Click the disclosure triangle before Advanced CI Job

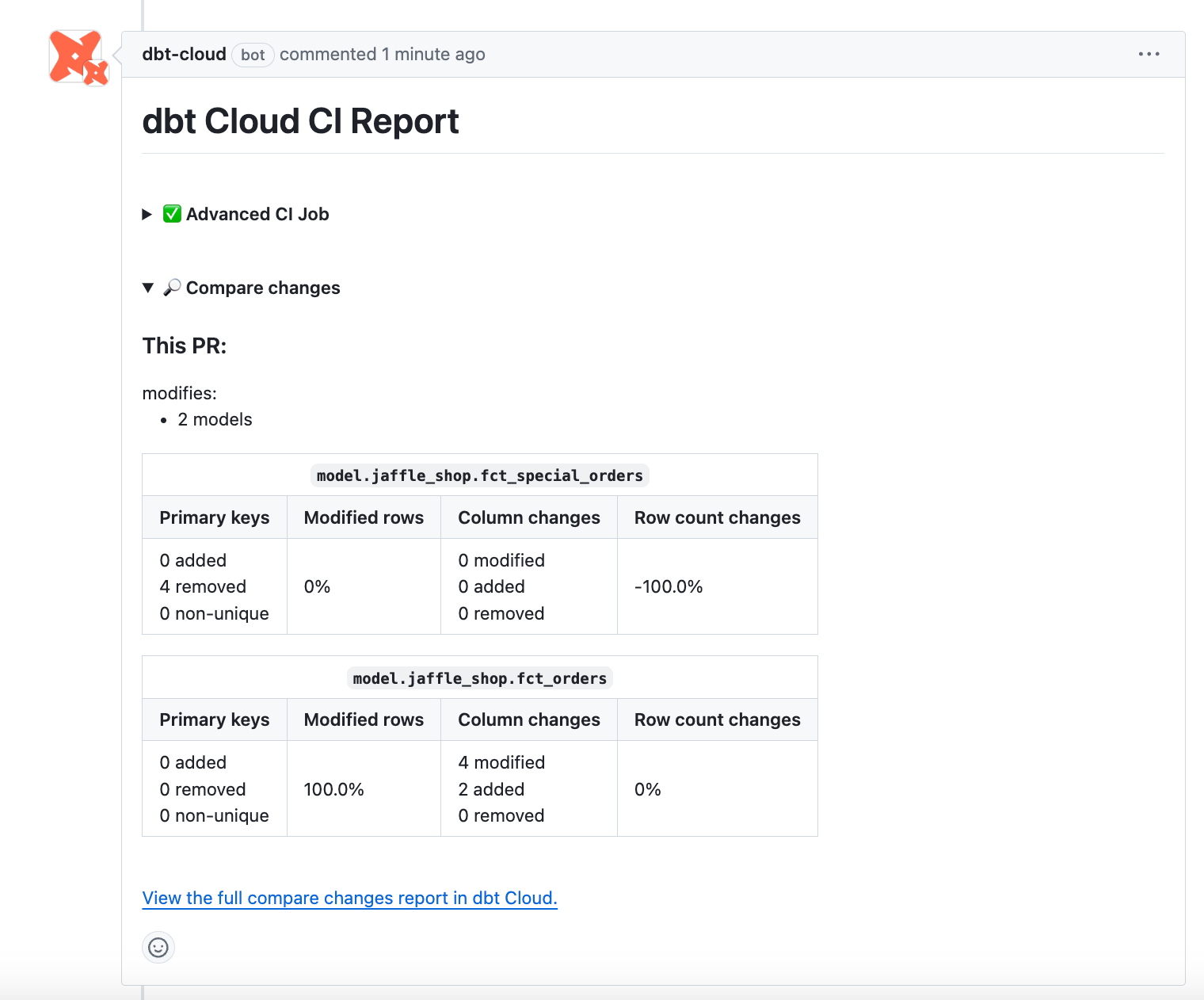(x=147, y=214)
